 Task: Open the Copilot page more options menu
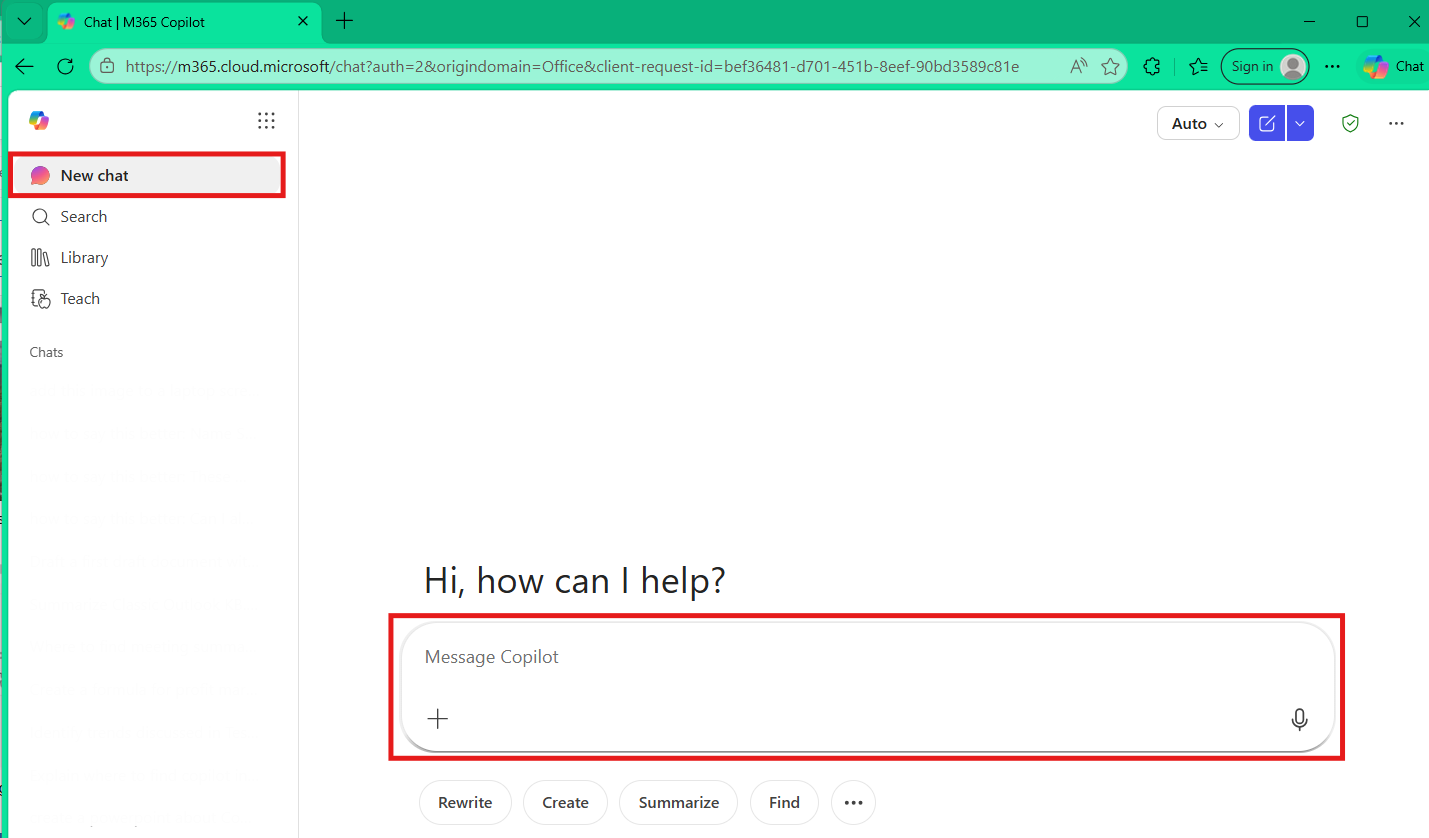coord(1397,124)
